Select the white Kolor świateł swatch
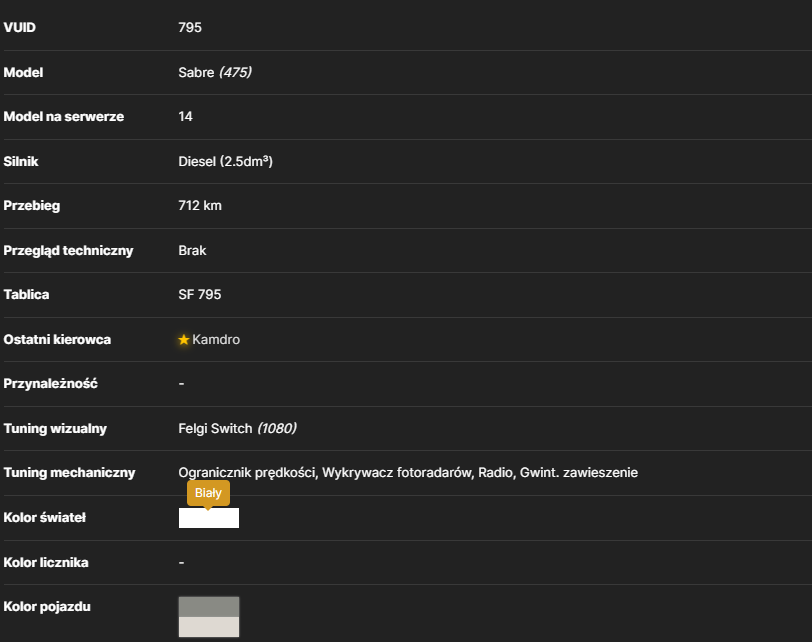The height and width of the screenshot is (642, 812). click(x=209, y=518)
